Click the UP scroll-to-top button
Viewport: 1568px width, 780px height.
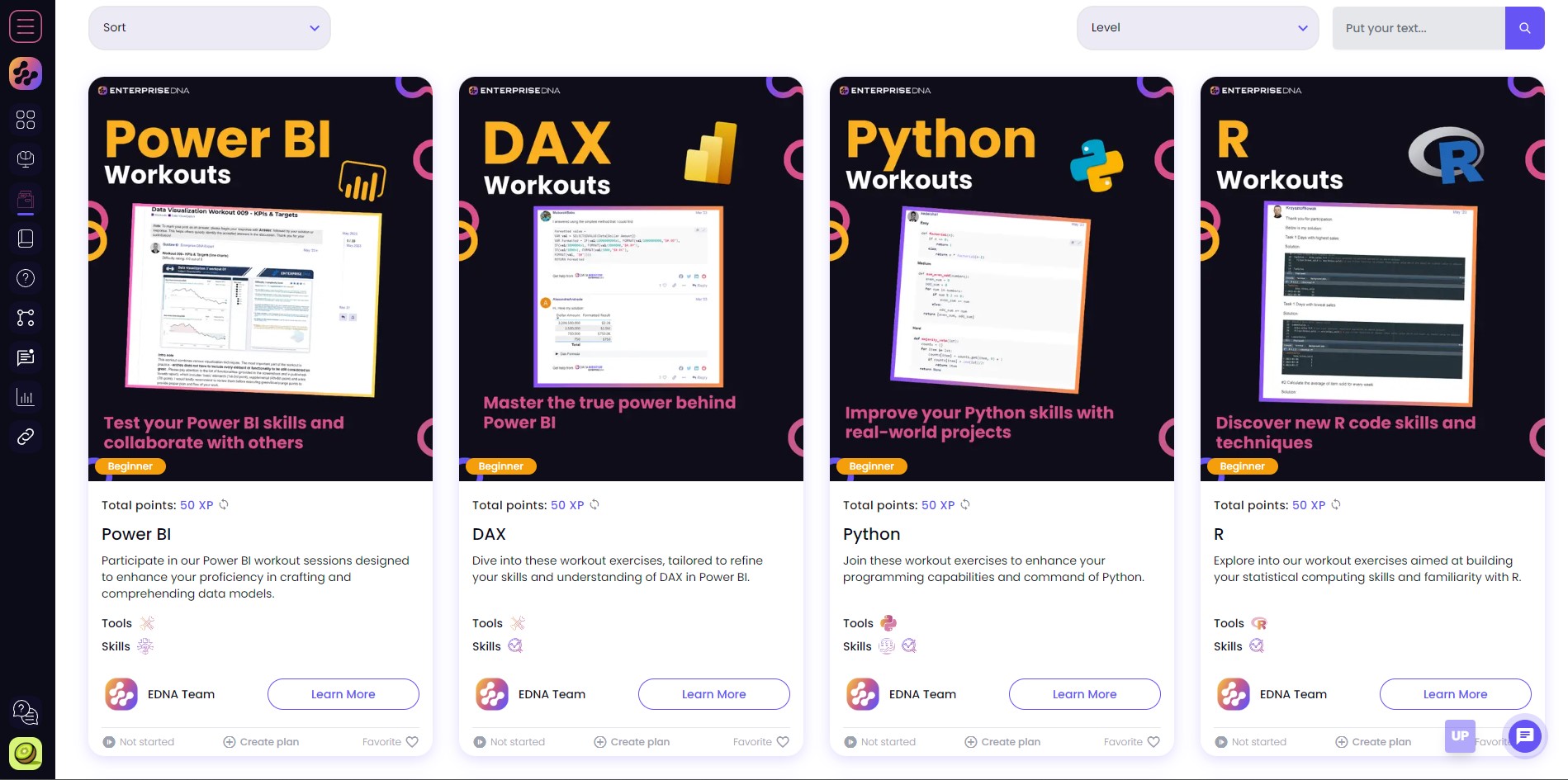[1460, 736]
